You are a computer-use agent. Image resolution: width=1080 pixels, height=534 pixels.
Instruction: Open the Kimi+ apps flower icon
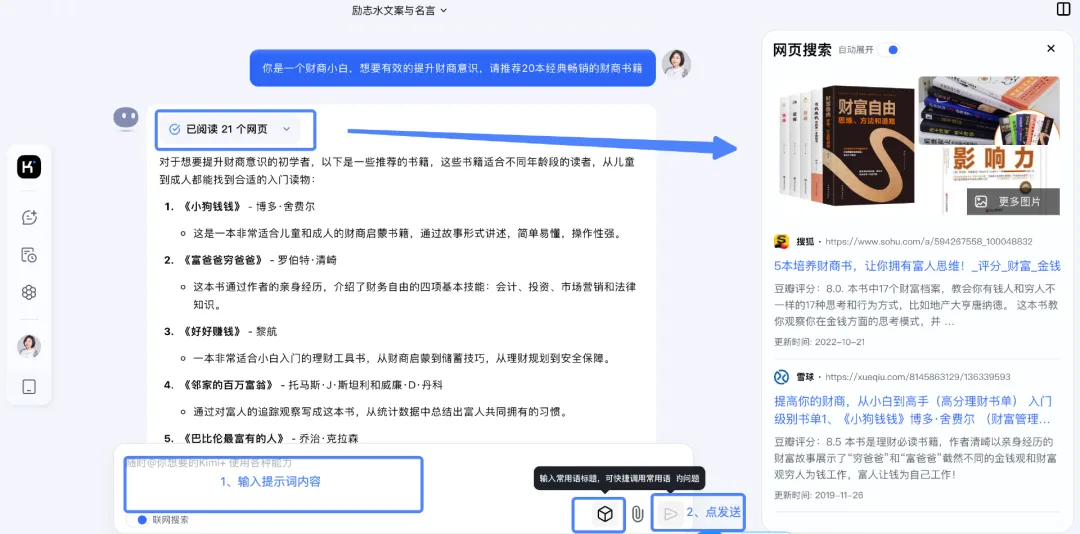coord(29,292)
